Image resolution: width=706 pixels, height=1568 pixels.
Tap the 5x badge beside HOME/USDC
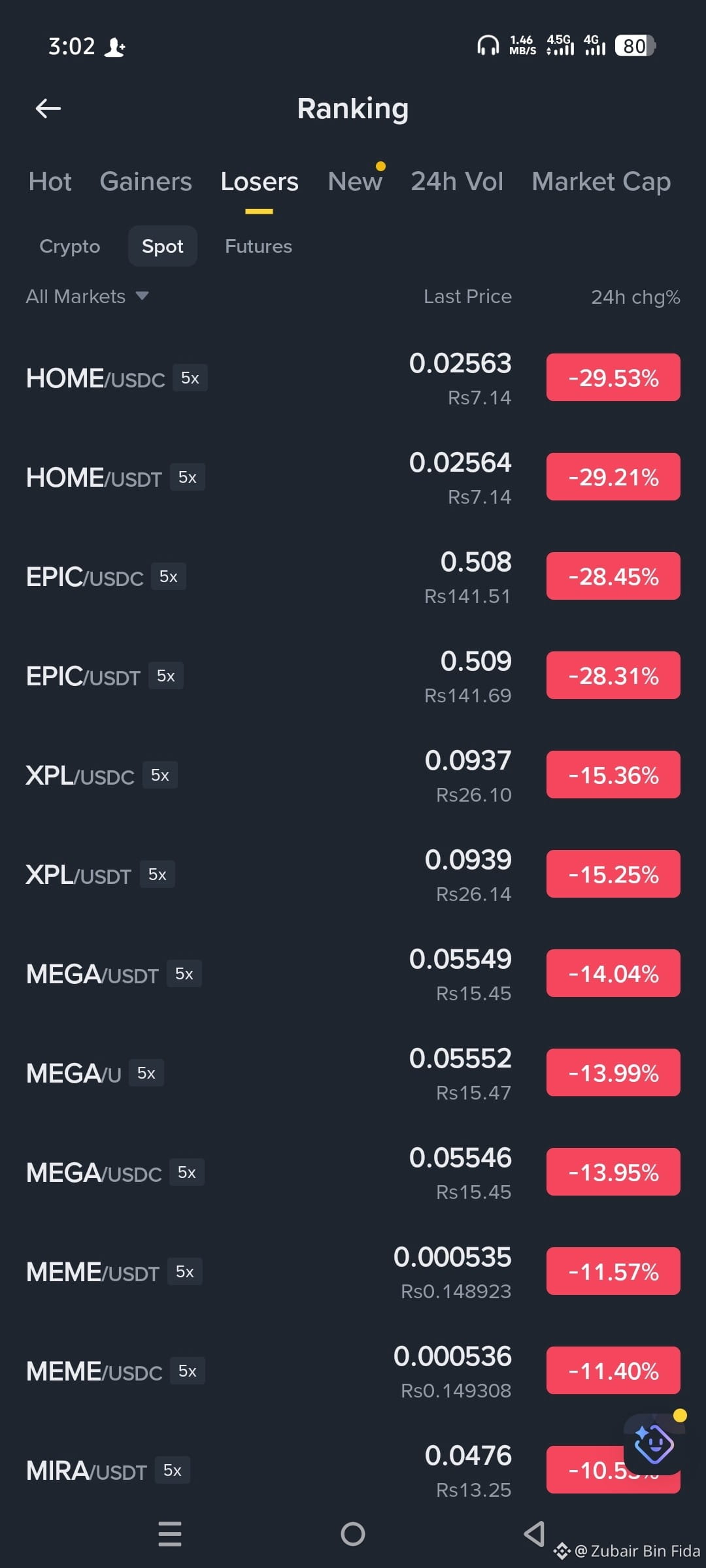pos(190,378)
